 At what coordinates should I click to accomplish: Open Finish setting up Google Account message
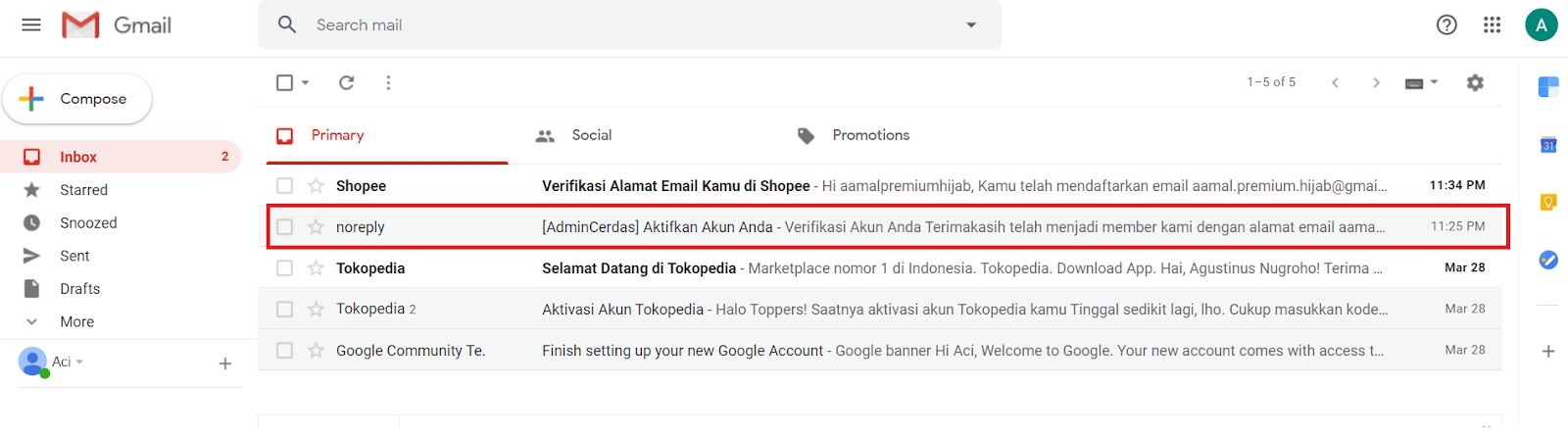click(x=880, y=350)
